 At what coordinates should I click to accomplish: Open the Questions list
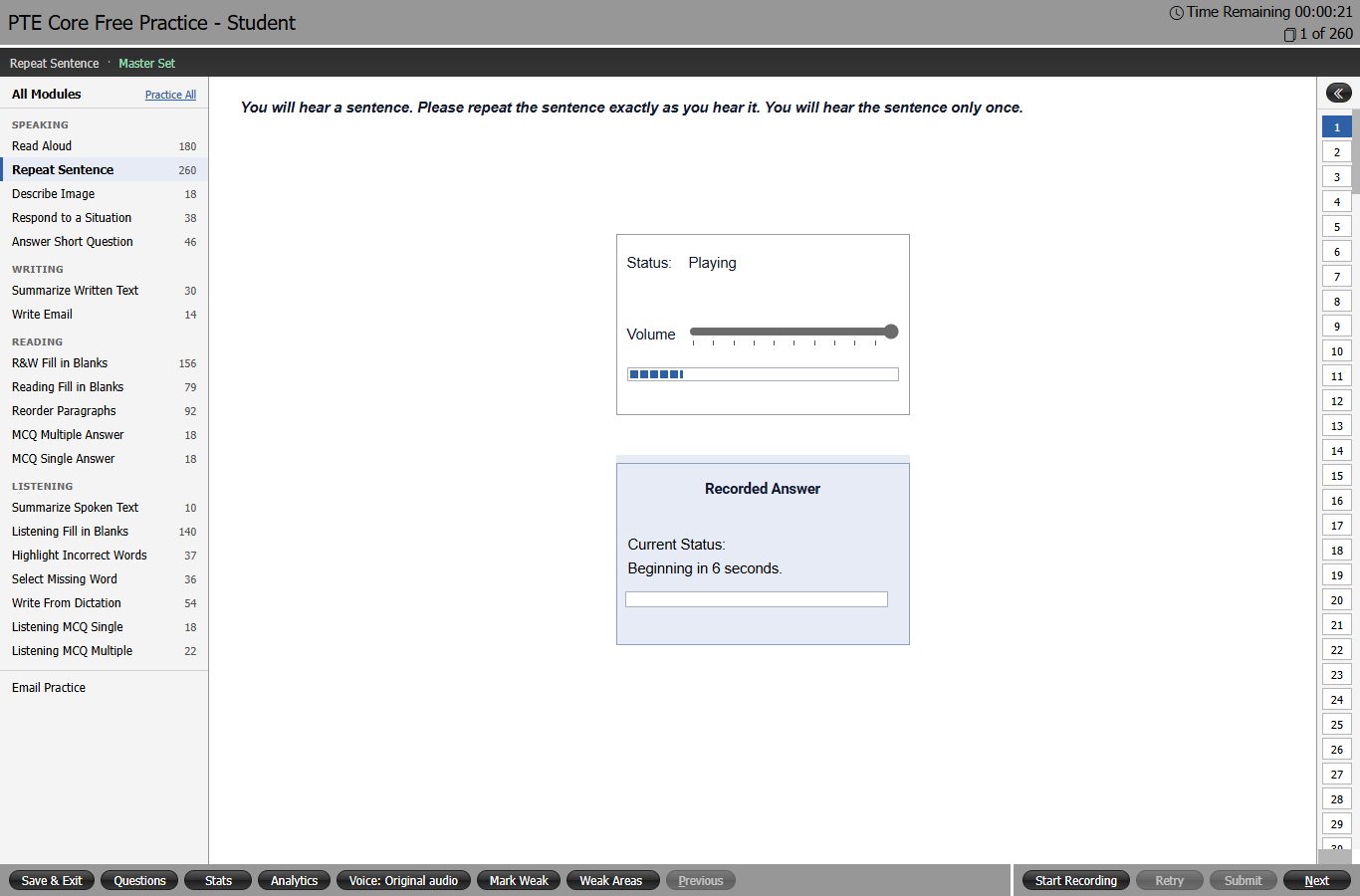pos(139,881)
